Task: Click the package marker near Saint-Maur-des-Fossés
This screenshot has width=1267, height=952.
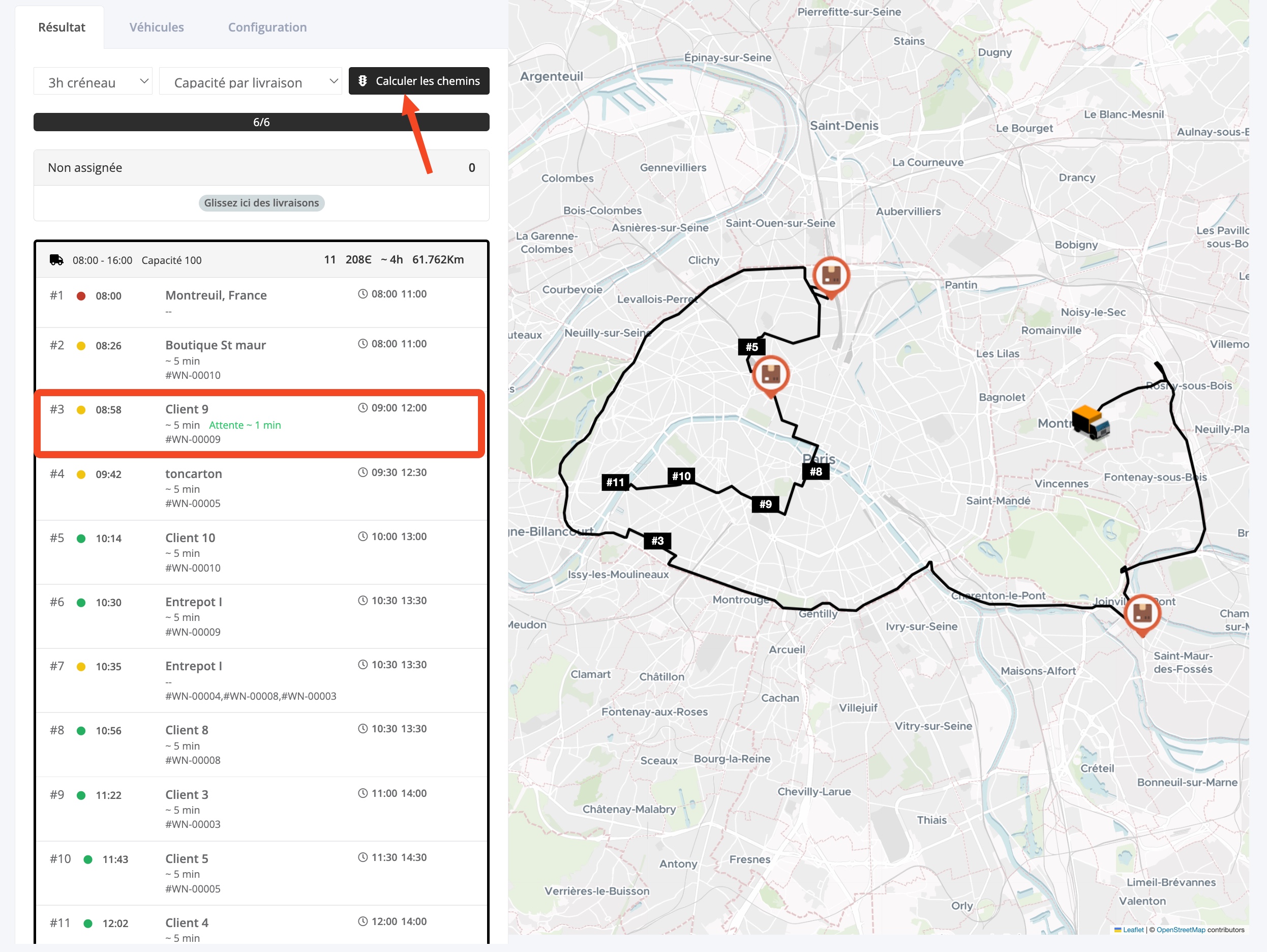Action: coord(1142,613)
